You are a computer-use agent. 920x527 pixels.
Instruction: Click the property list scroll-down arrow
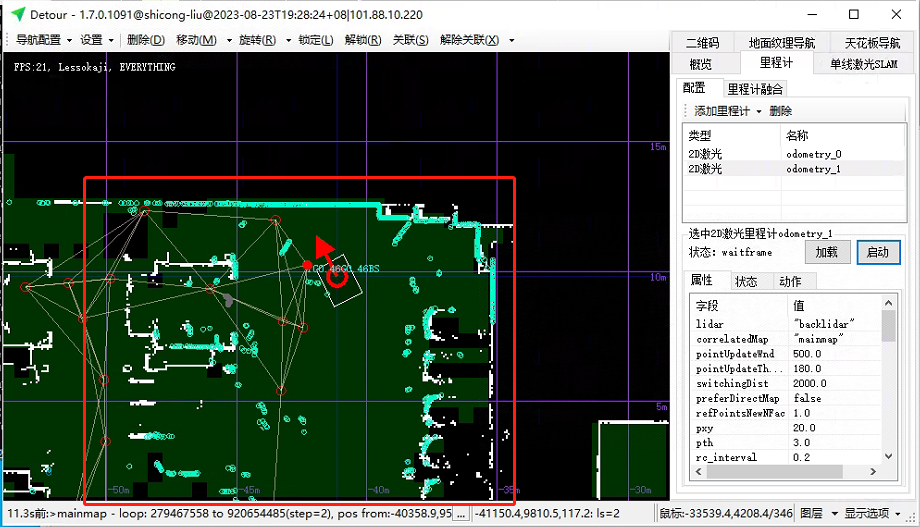point(889,456)
